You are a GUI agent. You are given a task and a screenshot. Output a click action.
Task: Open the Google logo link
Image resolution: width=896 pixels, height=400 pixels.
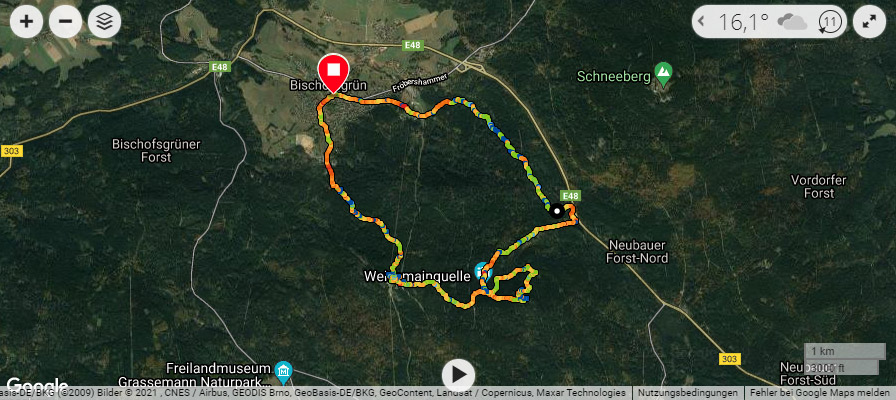tap(38, 386)
